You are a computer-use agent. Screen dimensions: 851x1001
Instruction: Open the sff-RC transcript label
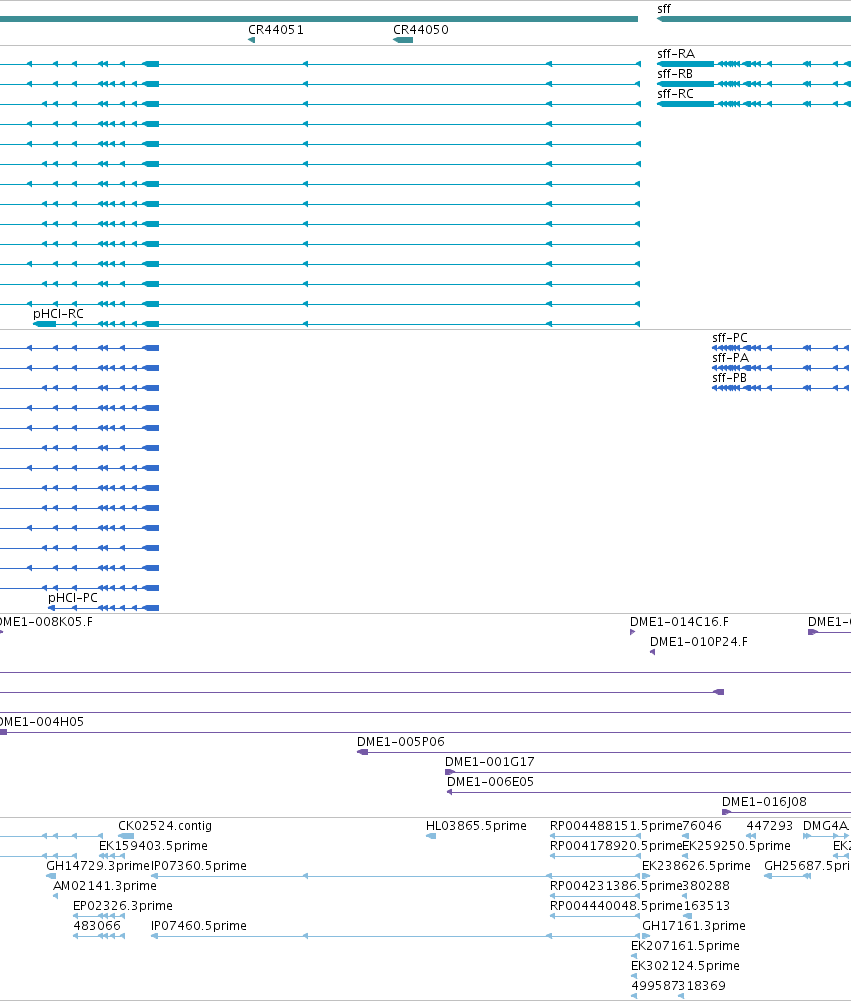click(x=675, y=94)
